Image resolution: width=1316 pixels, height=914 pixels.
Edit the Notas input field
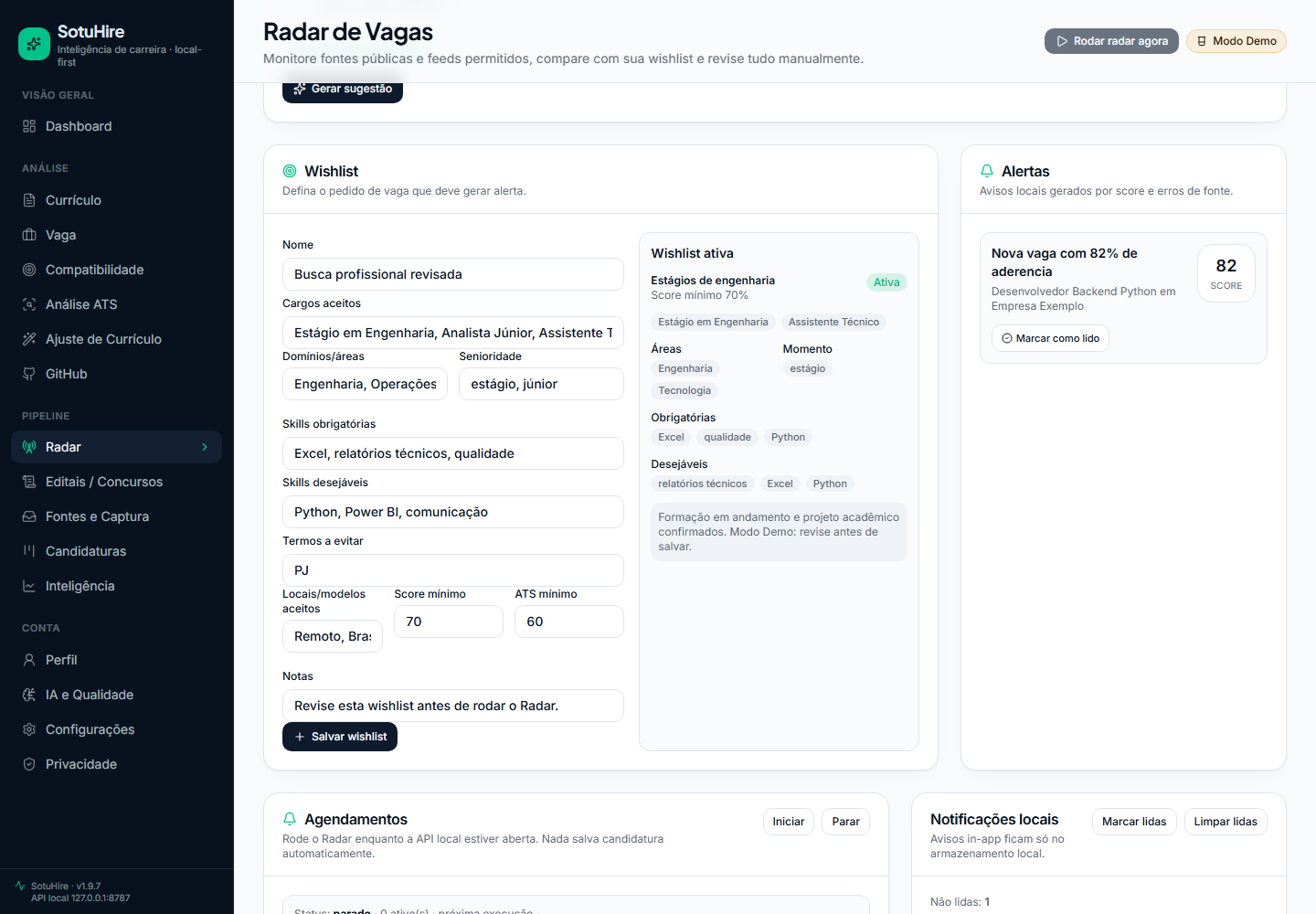pos(453,706)
